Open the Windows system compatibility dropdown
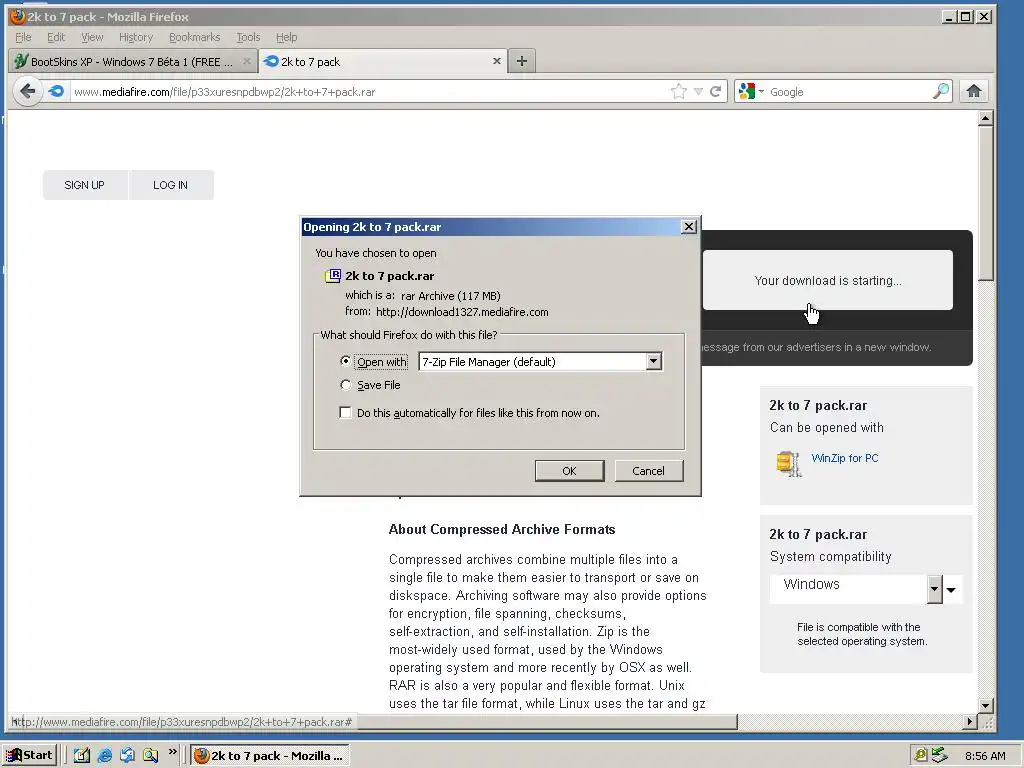Screen dimensions: 1024x768 click(935, 589)
